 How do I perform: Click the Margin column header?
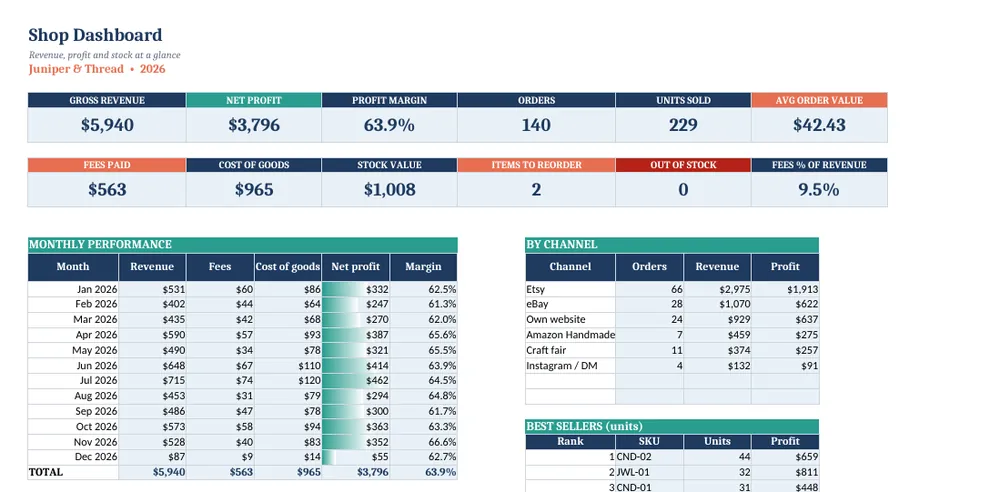(x=423, y=267)
